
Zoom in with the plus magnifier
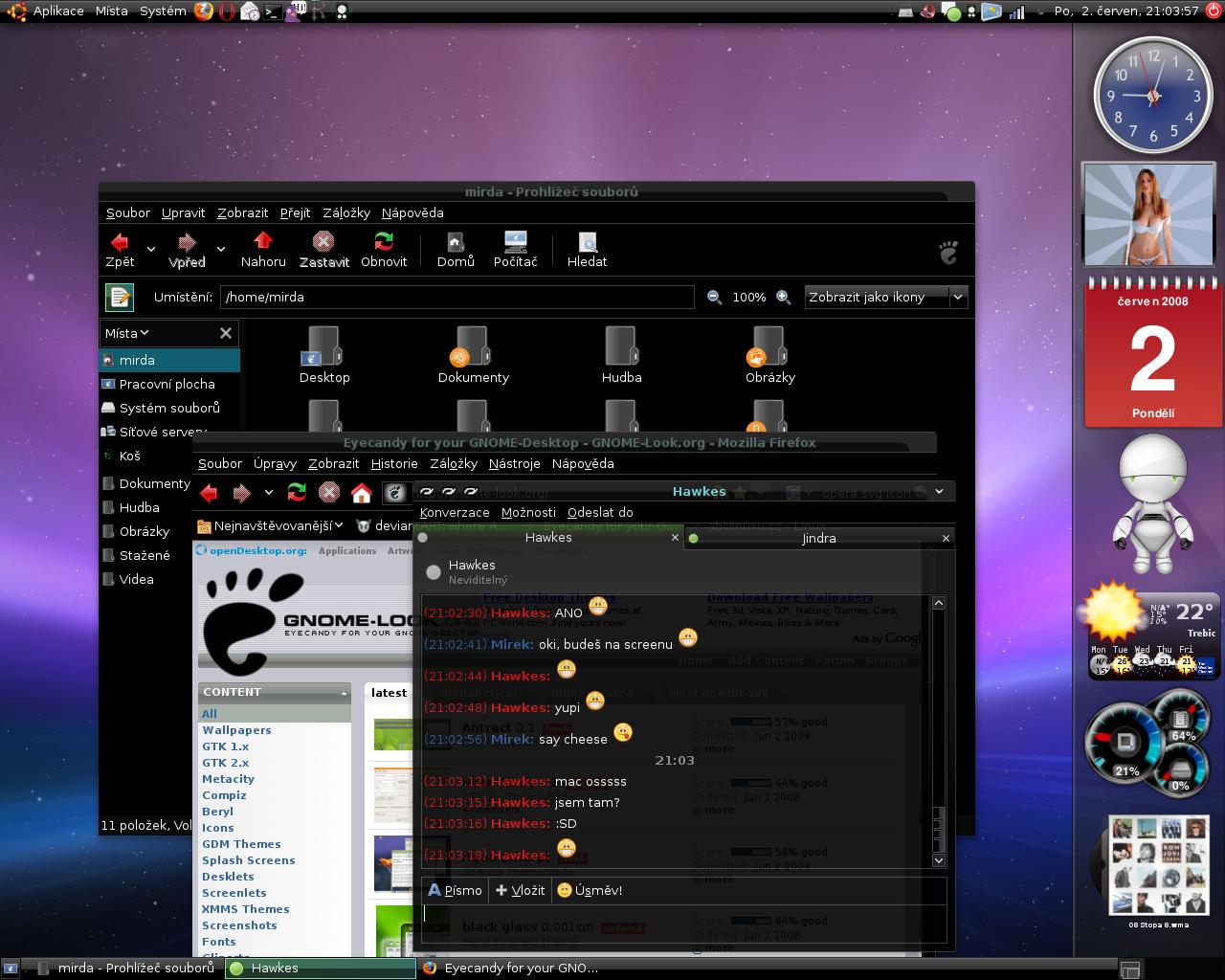pos(783,298)
